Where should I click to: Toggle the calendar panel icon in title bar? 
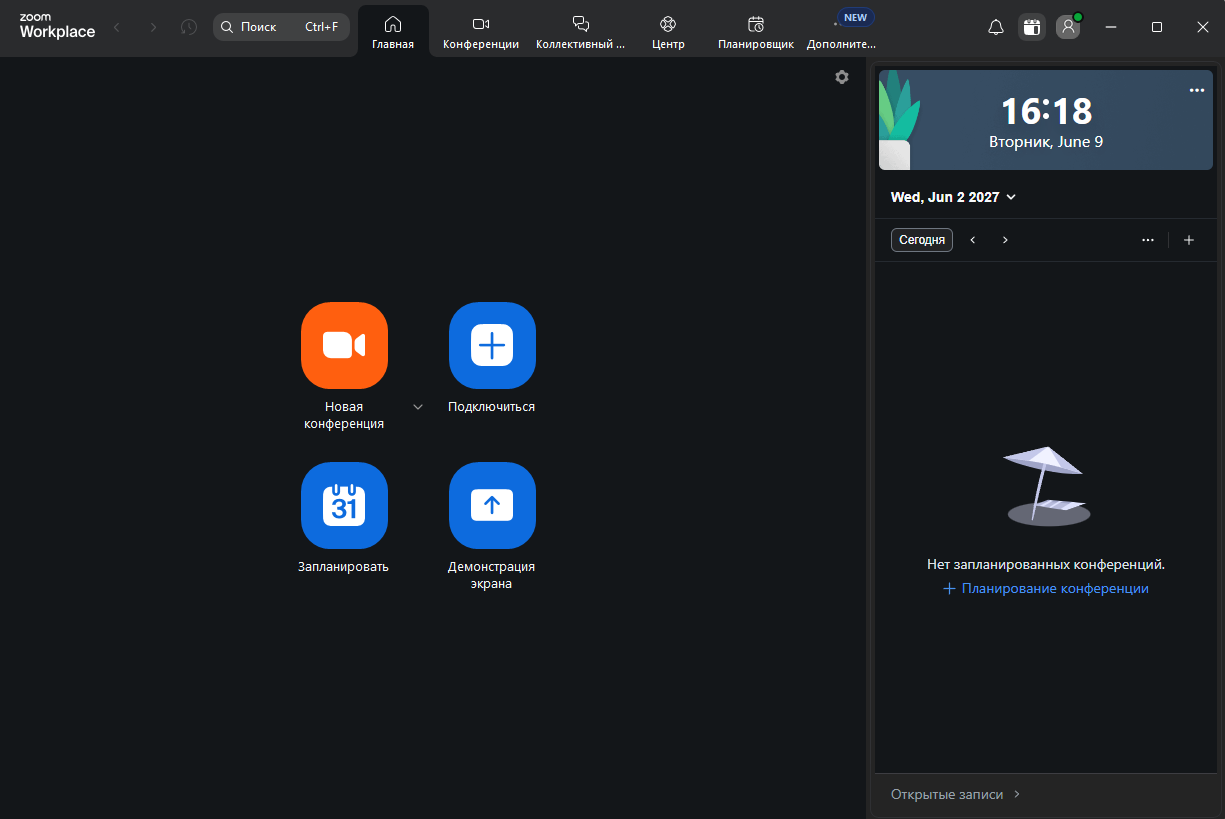[x=1032, y=27]
